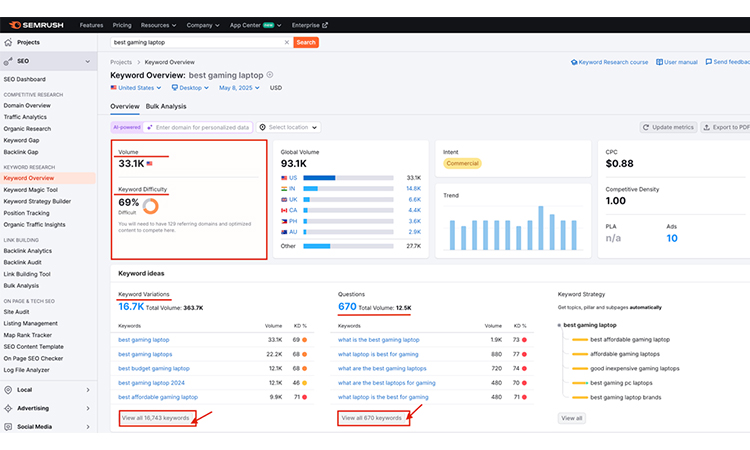
Task: Open Keyword Magic Tool in sidebar
Action: (x=31, y=190)
